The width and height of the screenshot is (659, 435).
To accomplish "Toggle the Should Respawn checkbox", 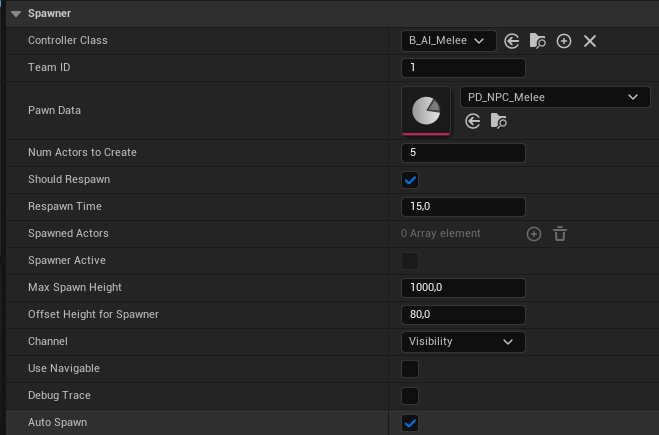I will click(x=410, y=180).
